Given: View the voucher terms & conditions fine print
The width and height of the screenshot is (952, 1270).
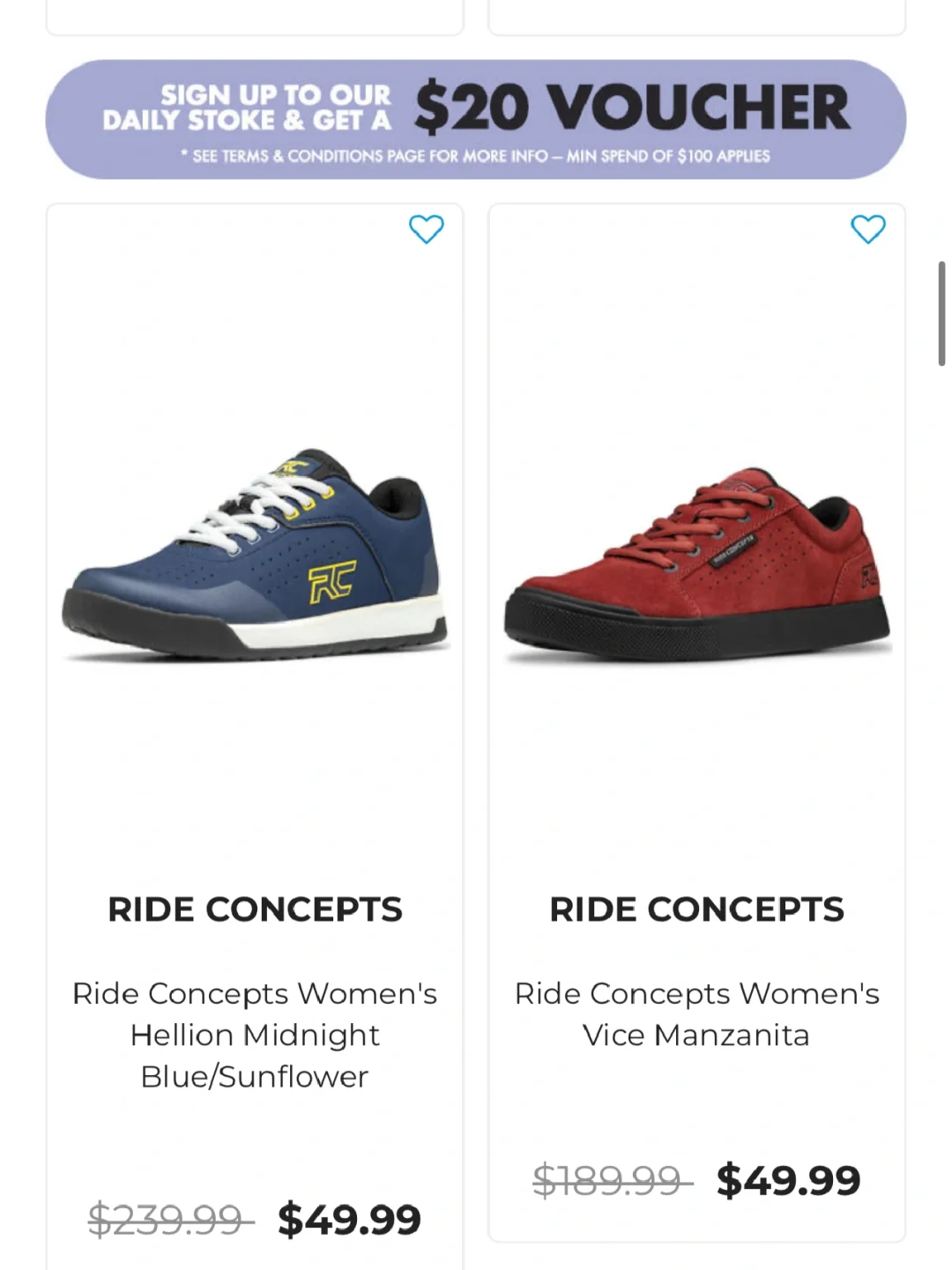Looking at the screenshot, I should point(476,156).
